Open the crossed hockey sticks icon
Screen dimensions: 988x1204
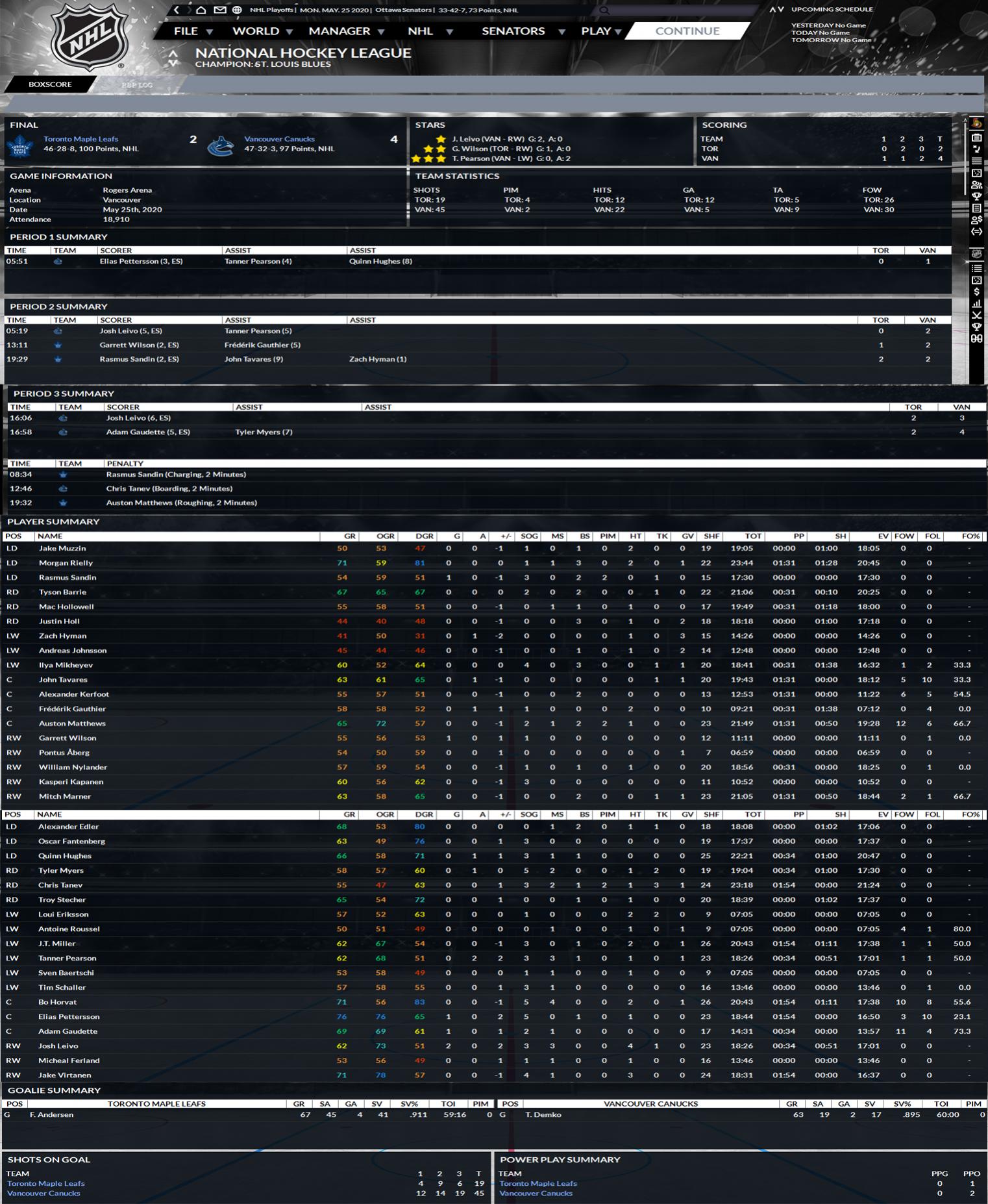pos(976,315)
